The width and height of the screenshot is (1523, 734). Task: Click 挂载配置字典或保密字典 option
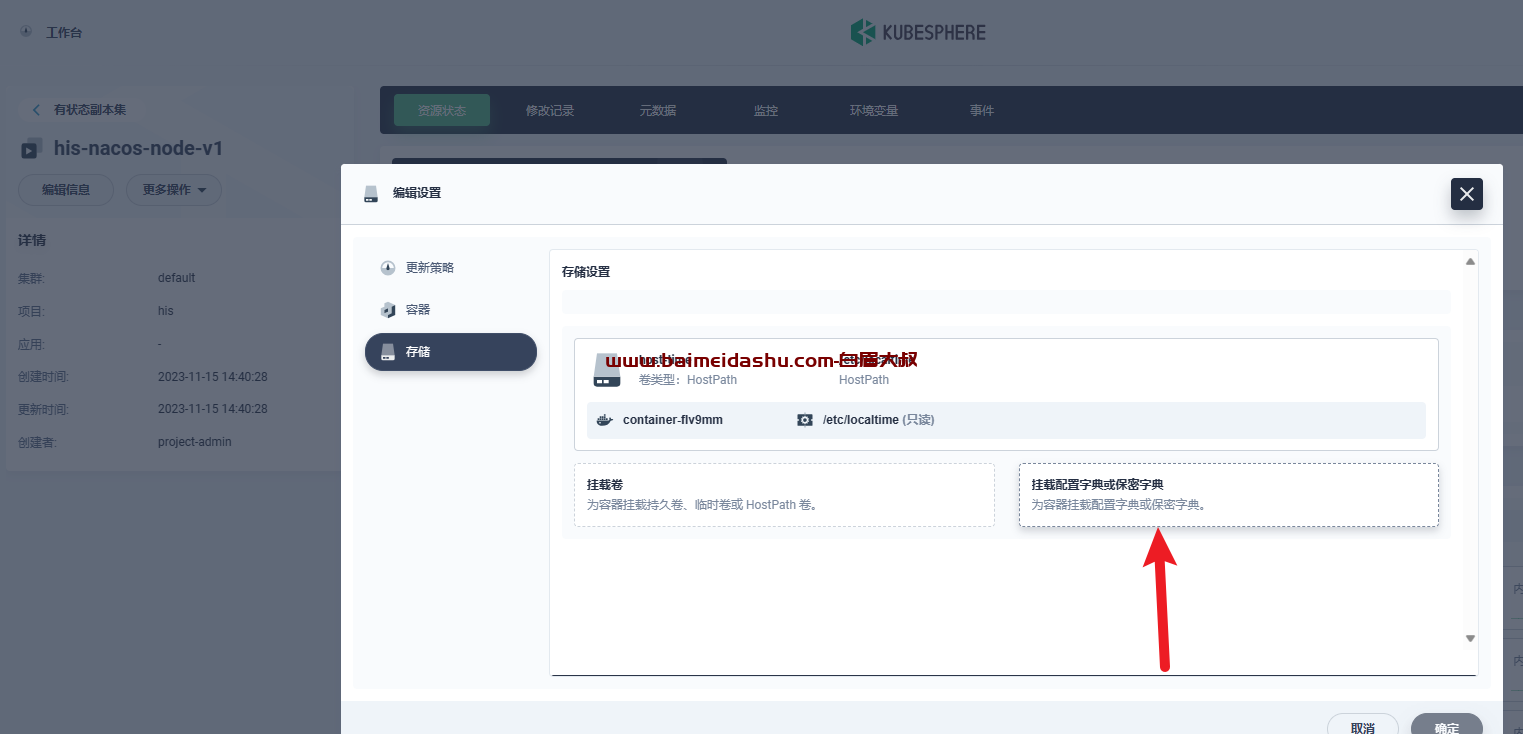(1229, 495)
